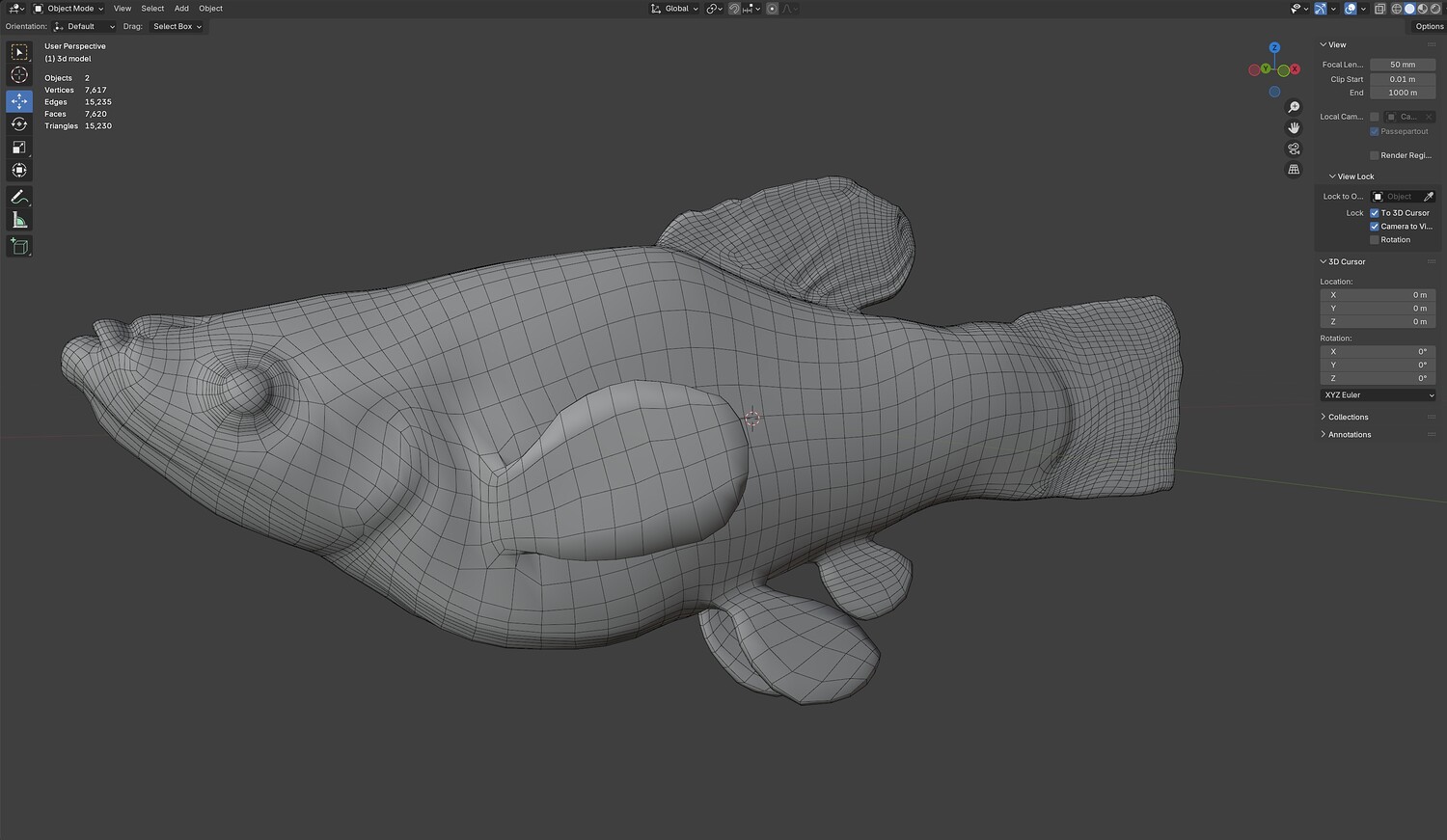
Task: Switch perspective/orthographic with grid icon
Action: click(1294, 170)
